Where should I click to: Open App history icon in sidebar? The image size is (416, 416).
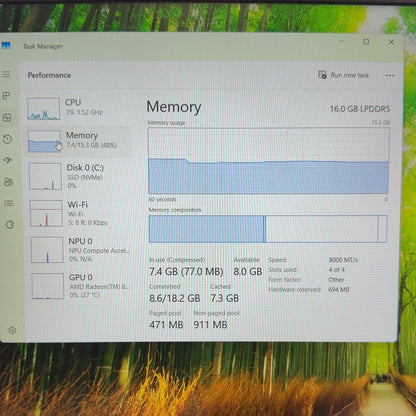7,139
